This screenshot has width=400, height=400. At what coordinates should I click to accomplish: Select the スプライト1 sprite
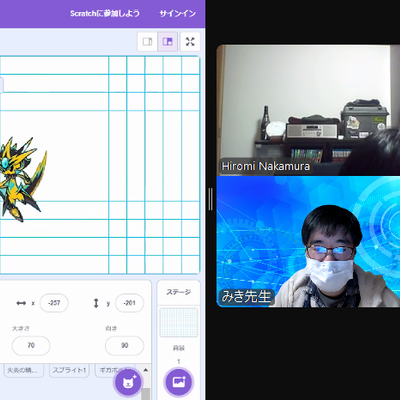pyautogui.click(x=69, y=371)
